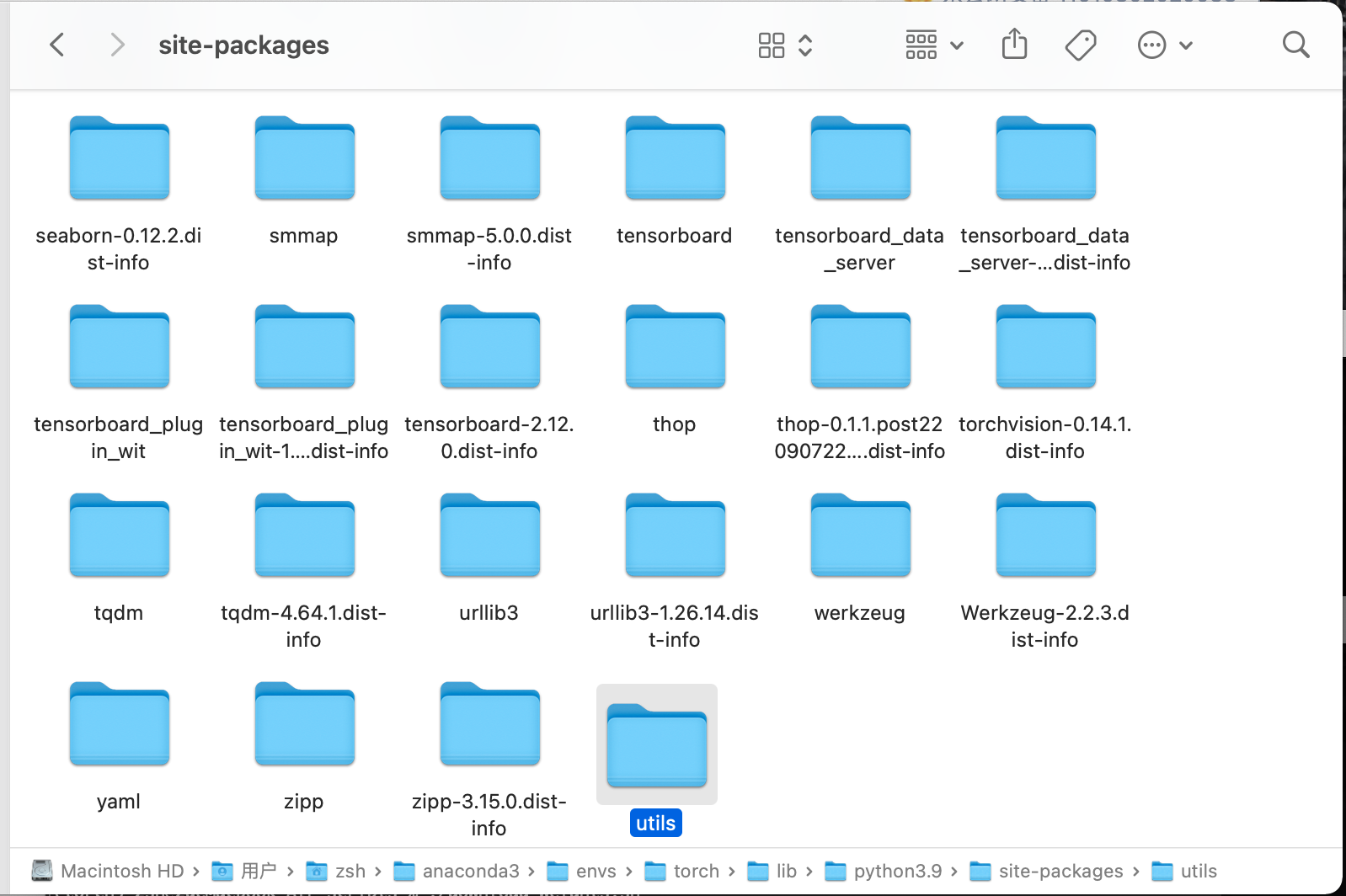
Task: Go to envs in path bar
Action: point(581,871)
